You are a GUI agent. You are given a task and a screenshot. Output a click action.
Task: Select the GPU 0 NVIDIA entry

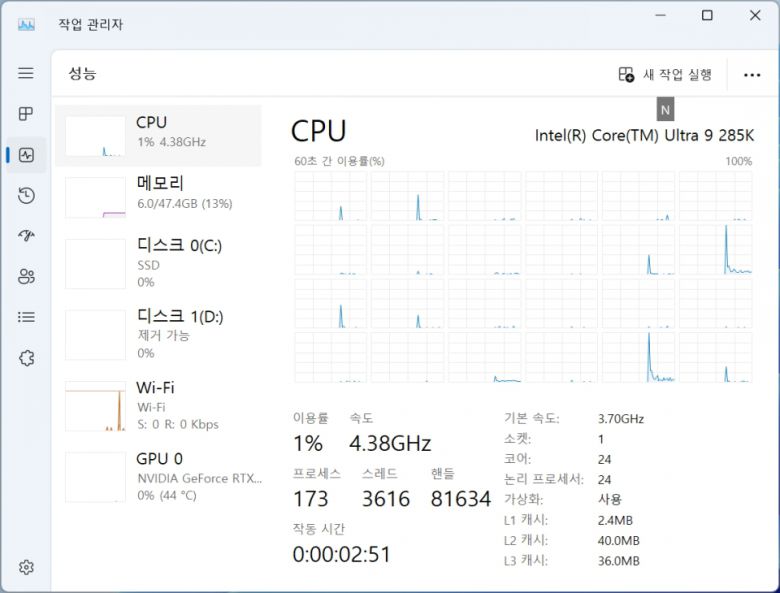tap(158, 475)
